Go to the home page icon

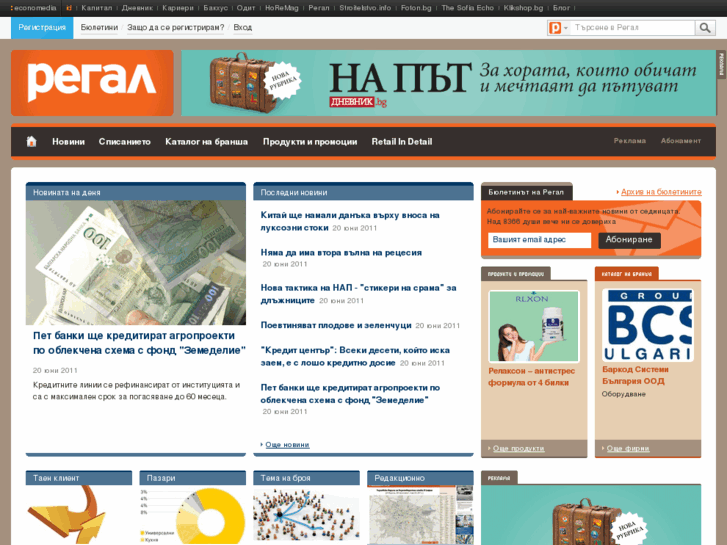[31, 141]
